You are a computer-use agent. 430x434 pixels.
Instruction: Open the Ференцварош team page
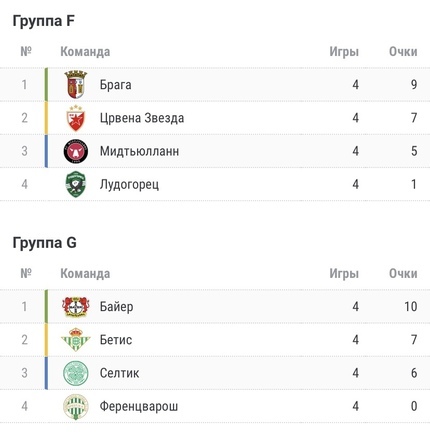139,406
